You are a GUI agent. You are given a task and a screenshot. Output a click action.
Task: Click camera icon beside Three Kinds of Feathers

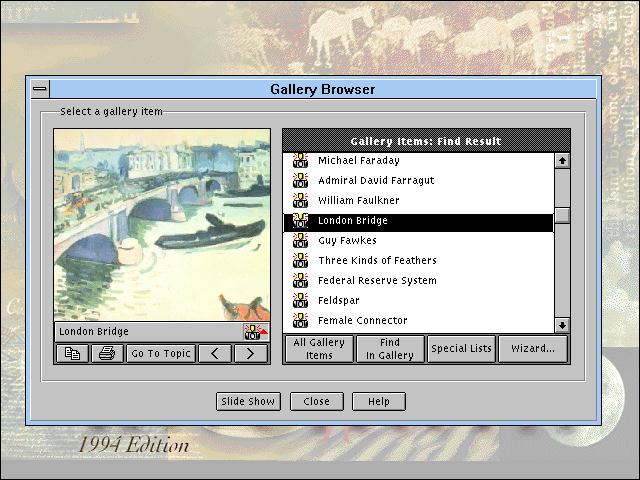click(300, 260)
